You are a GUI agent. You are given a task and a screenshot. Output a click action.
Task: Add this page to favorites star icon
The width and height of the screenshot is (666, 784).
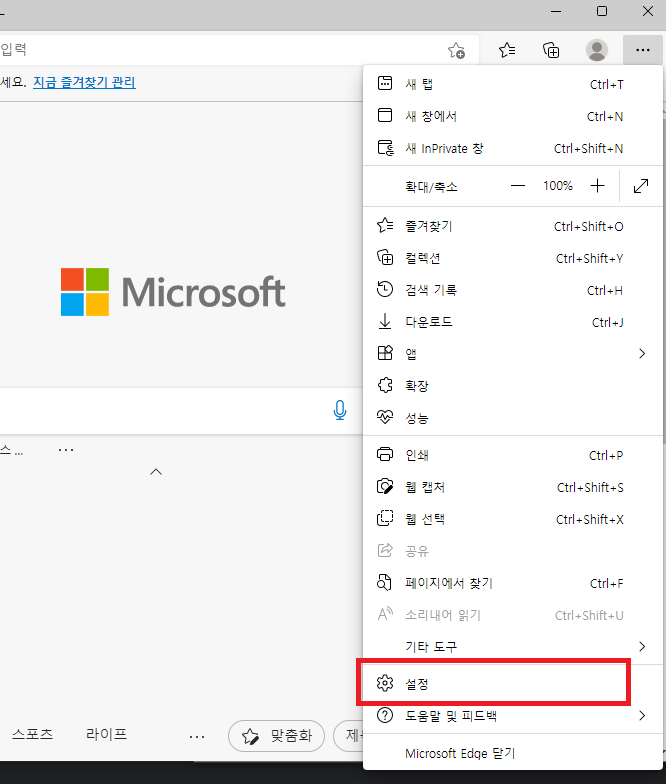pos(456,50)
